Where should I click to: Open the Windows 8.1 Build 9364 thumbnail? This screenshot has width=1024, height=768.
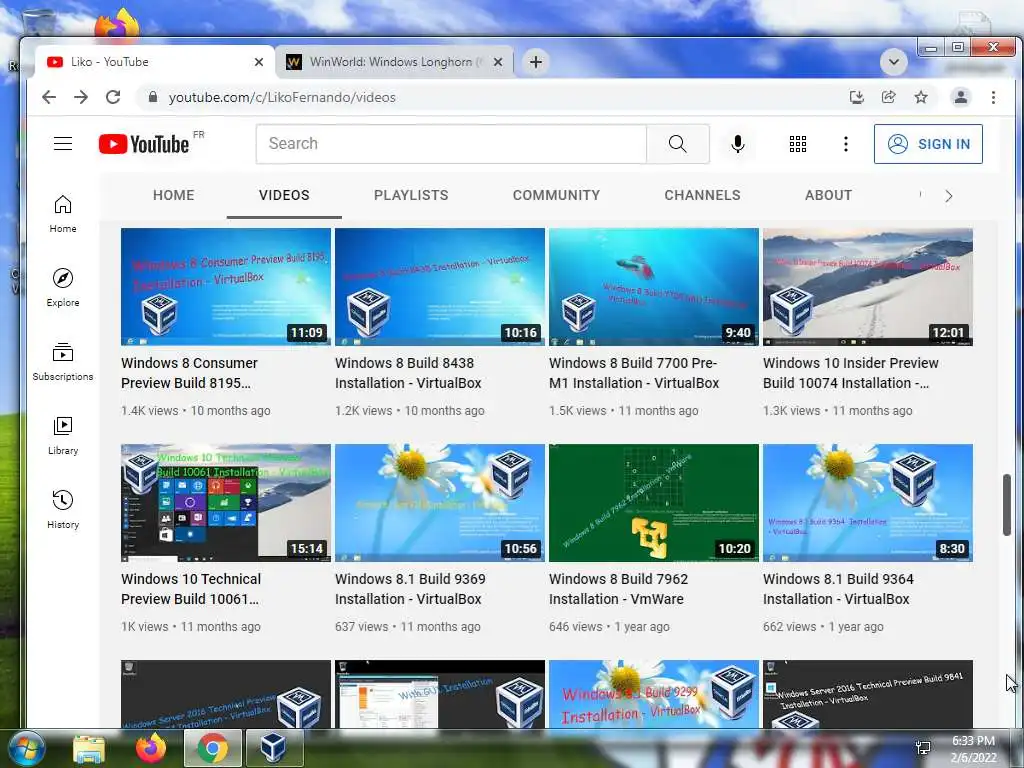point(868,503)
